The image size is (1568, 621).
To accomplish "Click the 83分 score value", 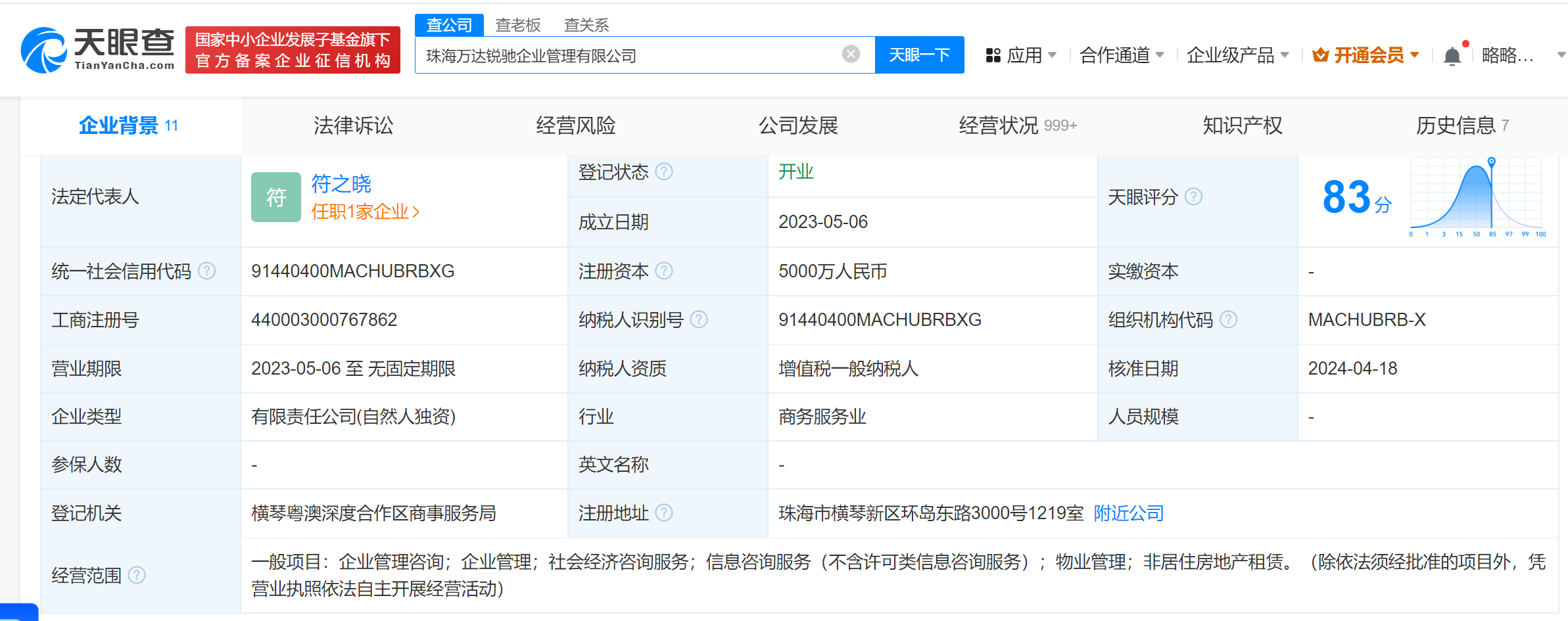I will pyautogui.click(x=1357, y=197).
